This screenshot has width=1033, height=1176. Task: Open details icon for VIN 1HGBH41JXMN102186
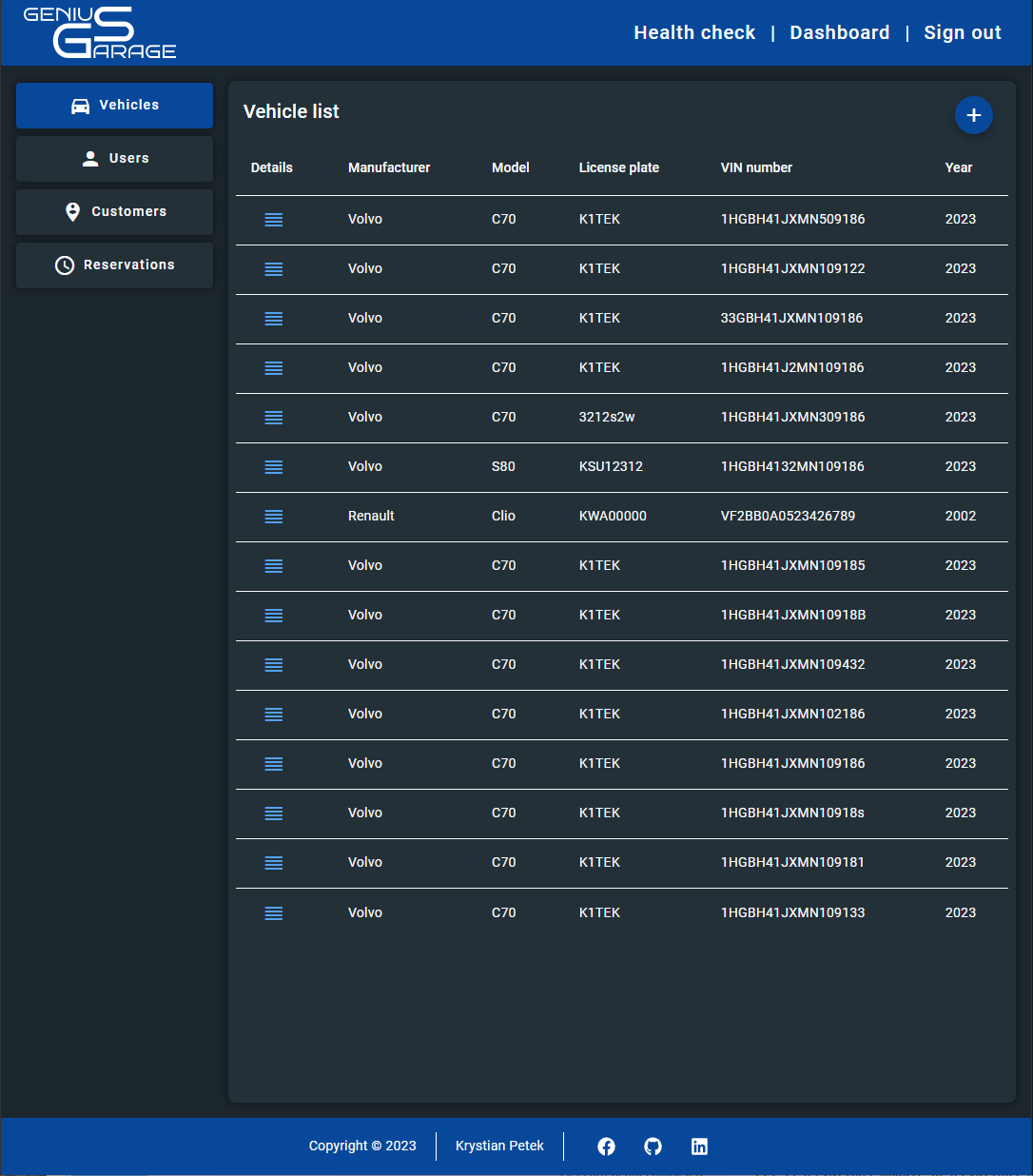click(273, 715)
